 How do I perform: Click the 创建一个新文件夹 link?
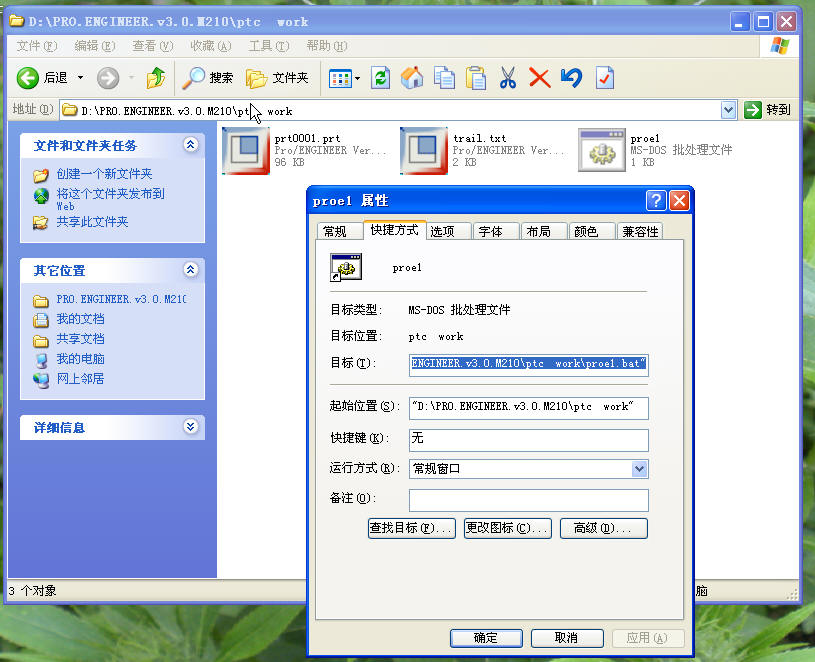104,174
